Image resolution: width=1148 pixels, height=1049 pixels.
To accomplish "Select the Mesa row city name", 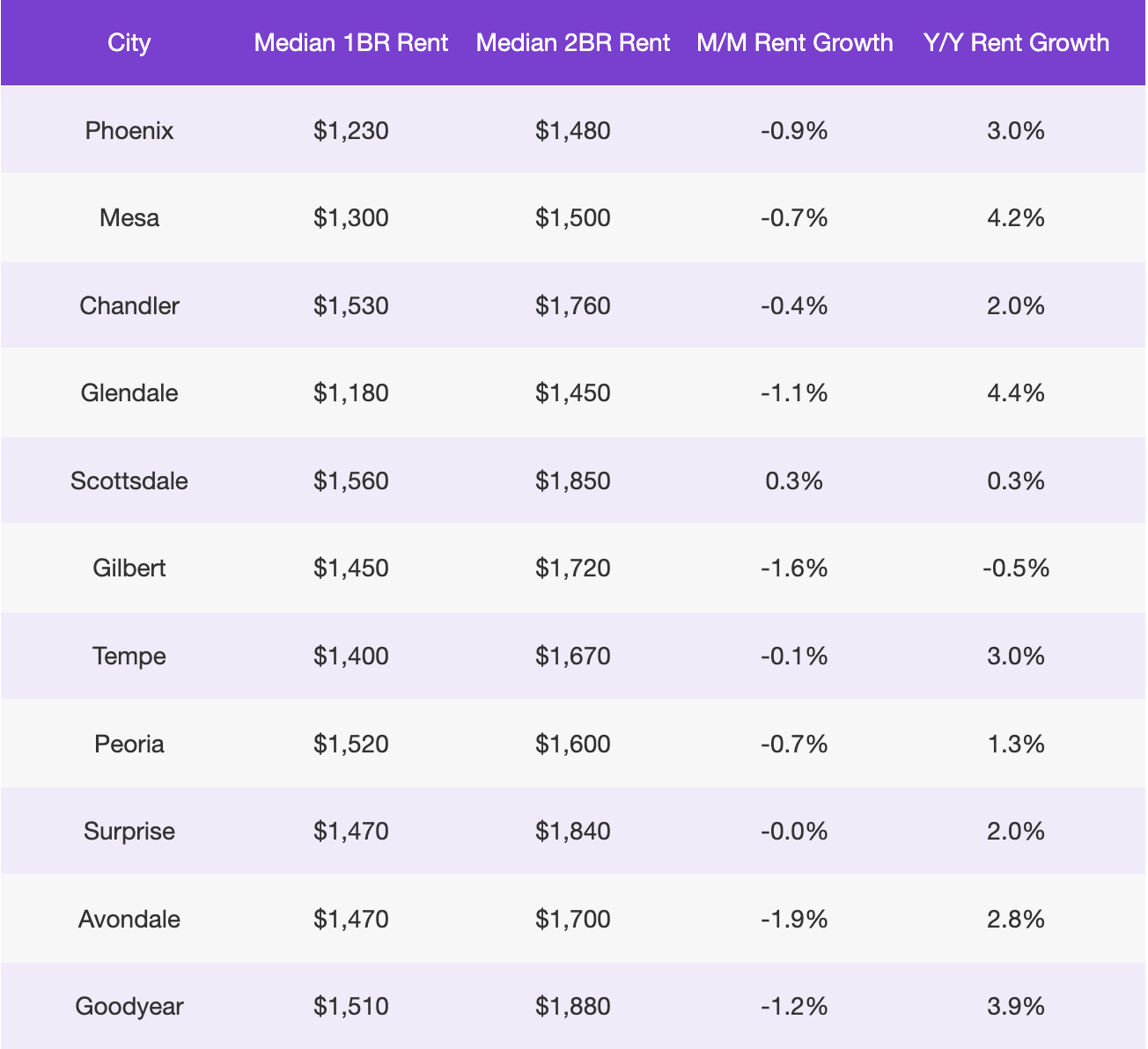I will click(129, 217).
